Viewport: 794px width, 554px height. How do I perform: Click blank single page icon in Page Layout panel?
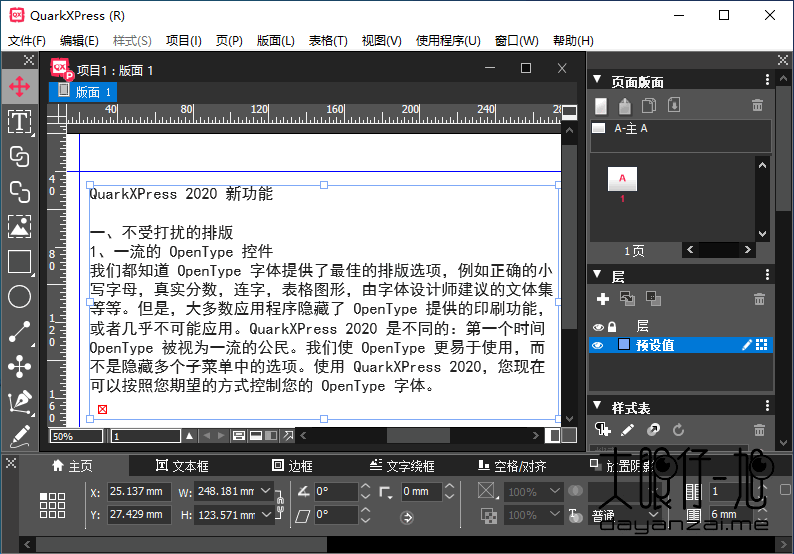(601, 106)
